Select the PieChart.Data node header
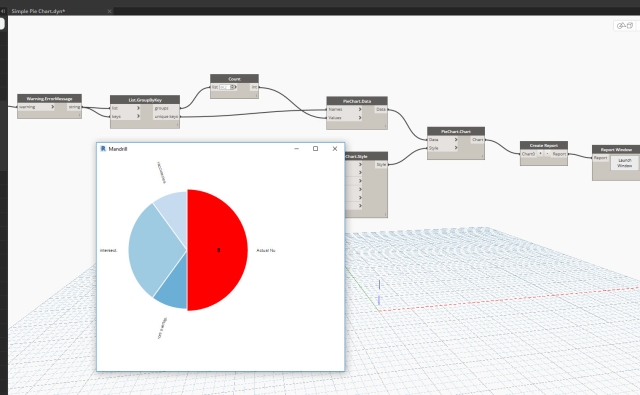 pyautogui.click(x=357, y=101)
